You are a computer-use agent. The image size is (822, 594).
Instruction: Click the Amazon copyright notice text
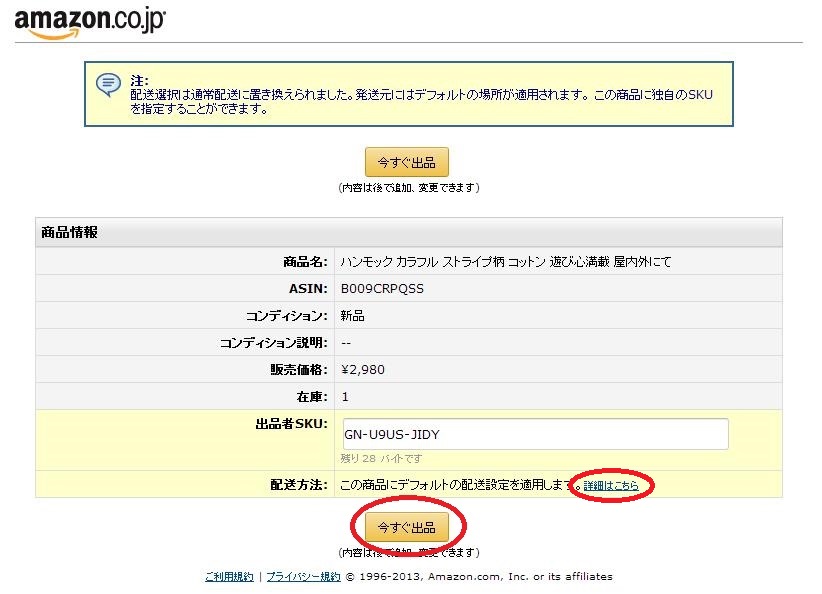[x=479, y=576]
